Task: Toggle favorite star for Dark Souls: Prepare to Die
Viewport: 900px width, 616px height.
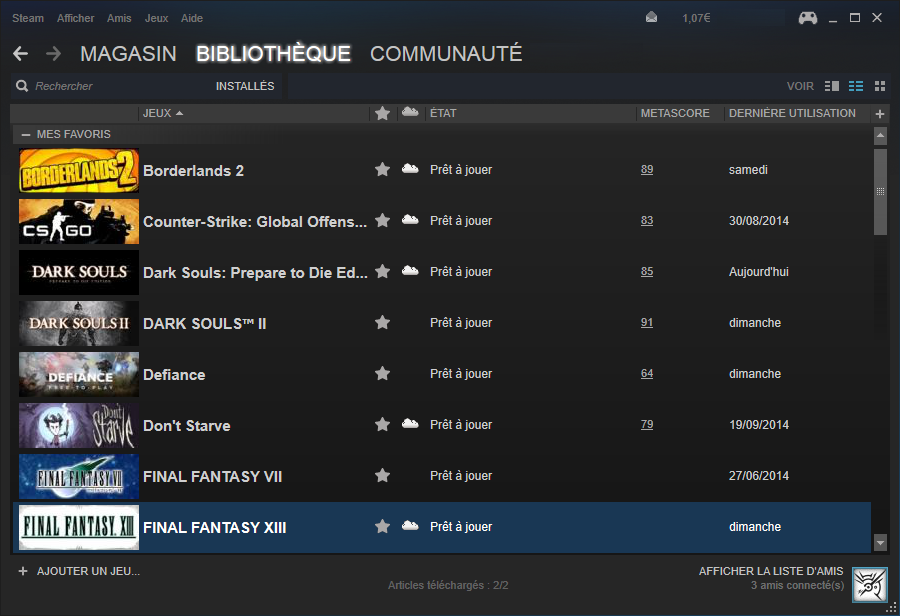Action: point(382,272)
